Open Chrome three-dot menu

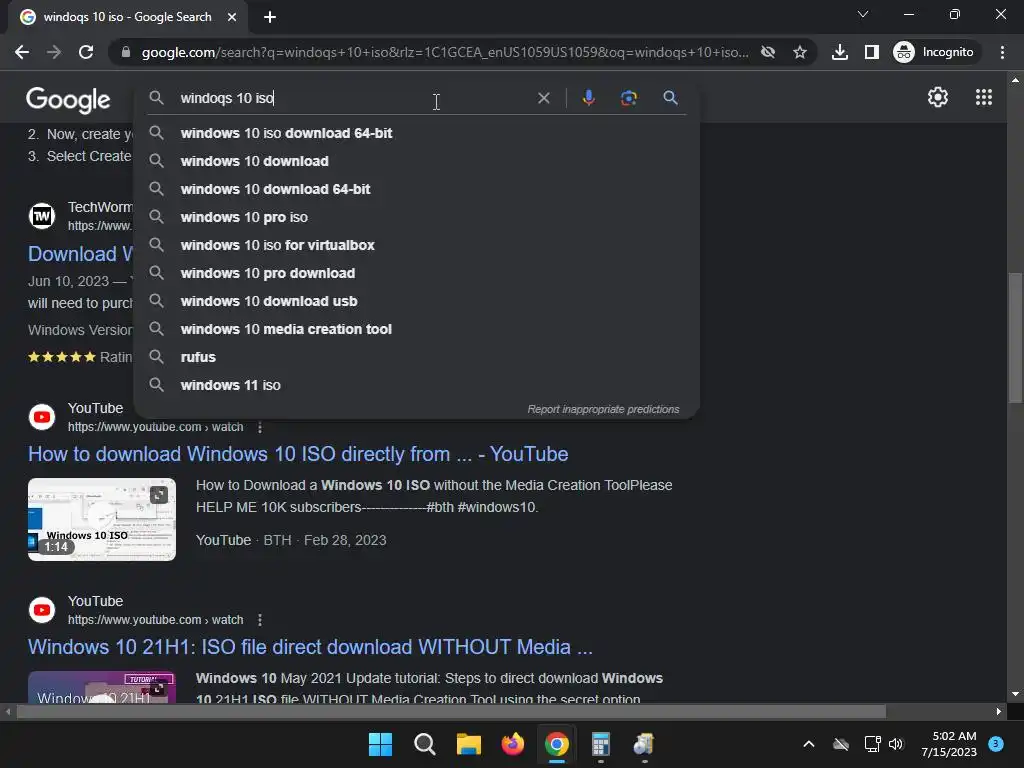tap(1002, 52)
